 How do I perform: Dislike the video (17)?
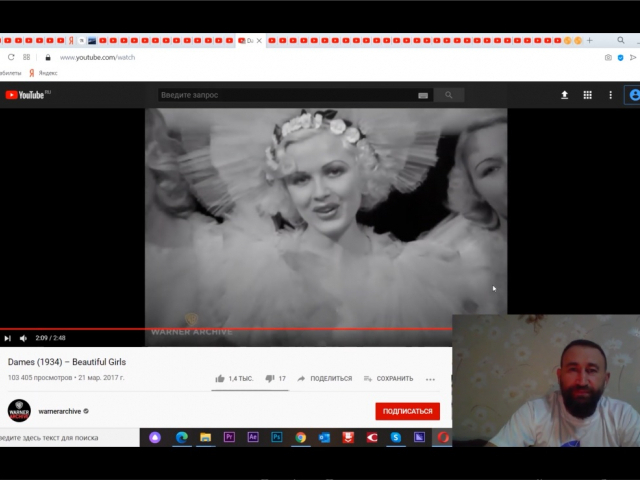tap(276, 379)
